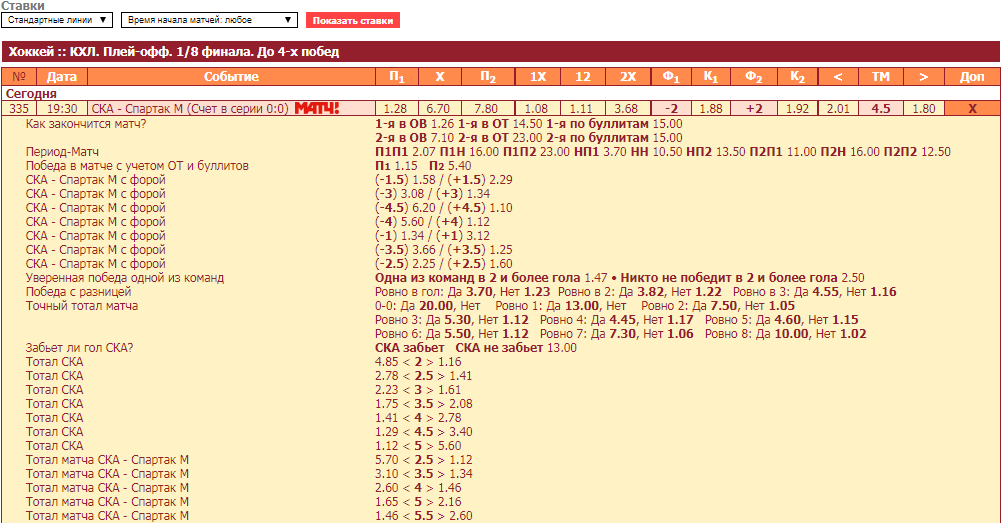Choose total under odds 2.01
The width and height of the screenshot is (1003, 523).
click(x=838, y=108)
